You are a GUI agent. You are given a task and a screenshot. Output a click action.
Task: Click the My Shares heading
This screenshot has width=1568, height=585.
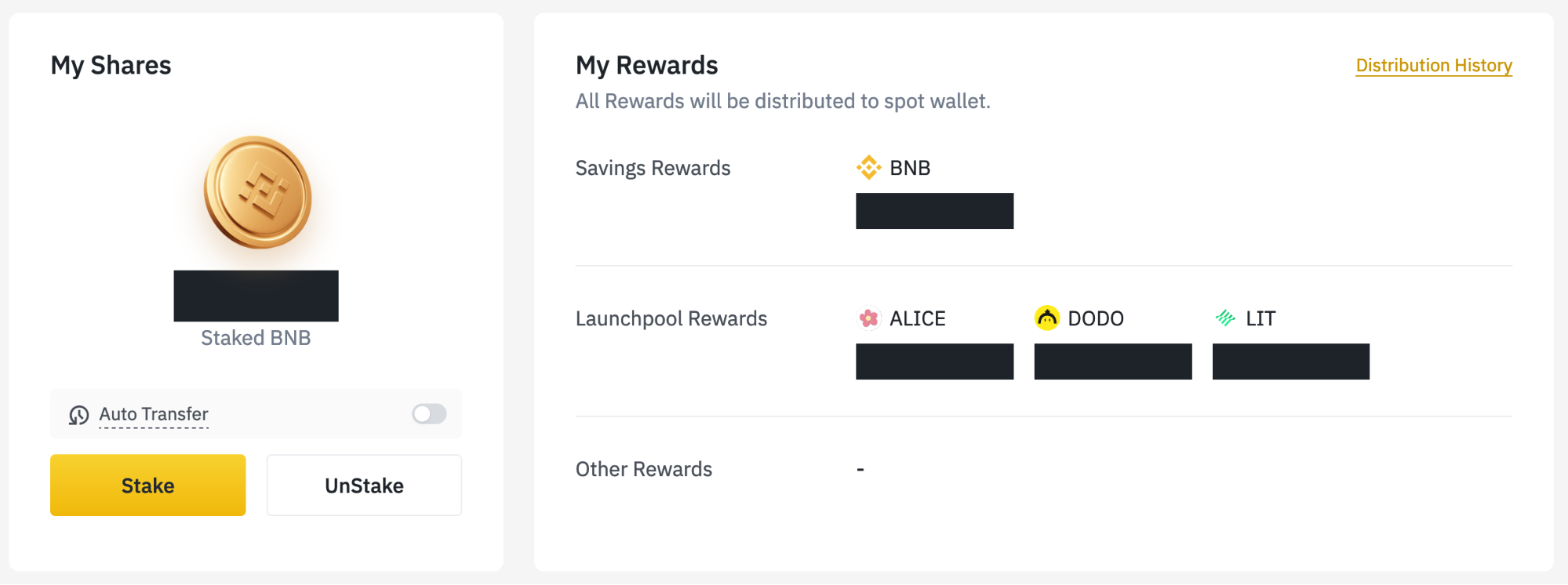(x=111, y=65)
